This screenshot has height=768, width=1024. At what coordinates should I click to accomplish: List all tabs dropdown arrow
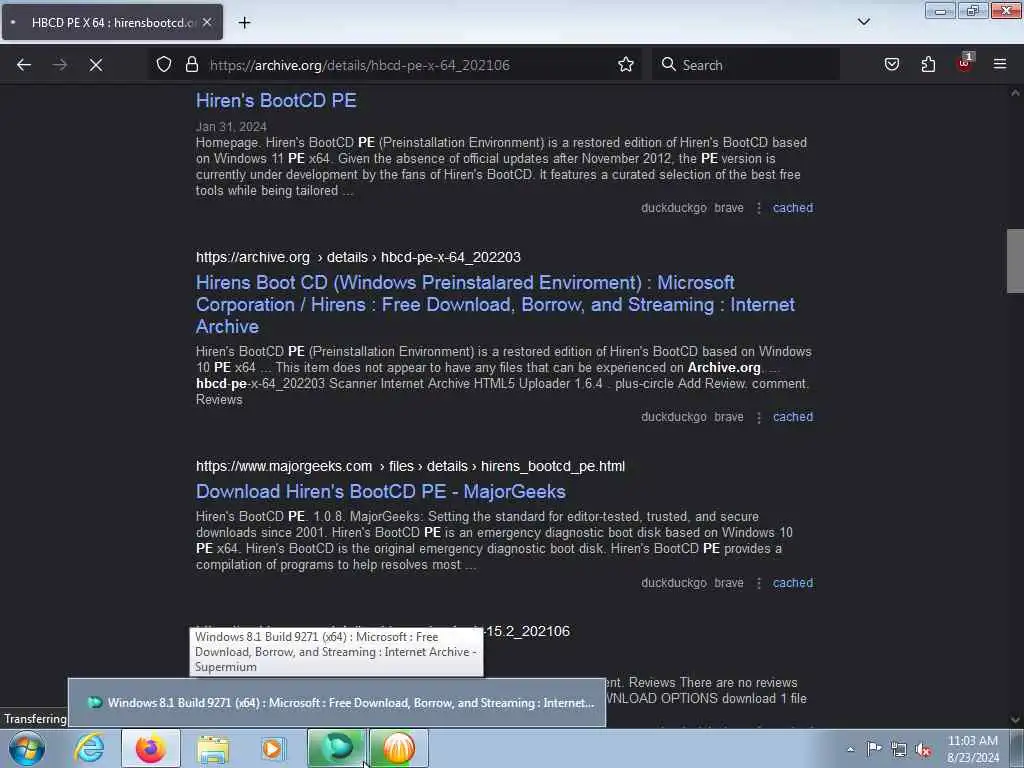click(864, 22)
